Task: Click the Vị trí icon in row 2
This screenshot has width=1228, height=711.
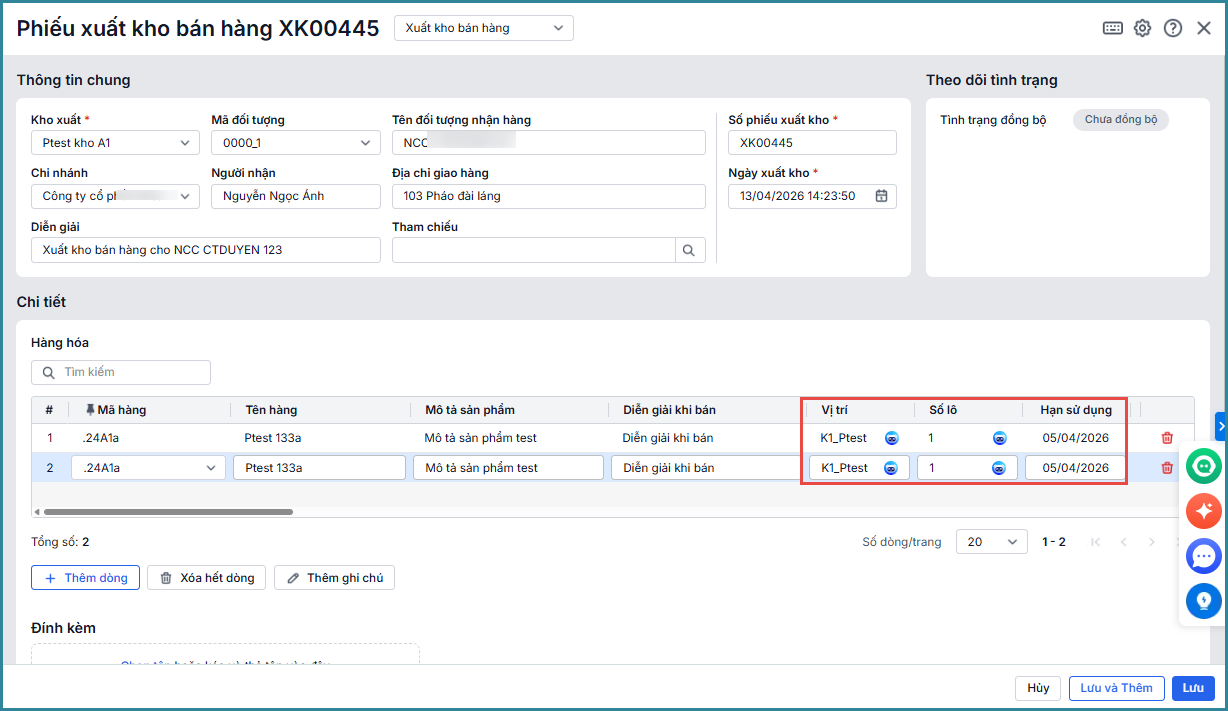Action: (891, 468)
